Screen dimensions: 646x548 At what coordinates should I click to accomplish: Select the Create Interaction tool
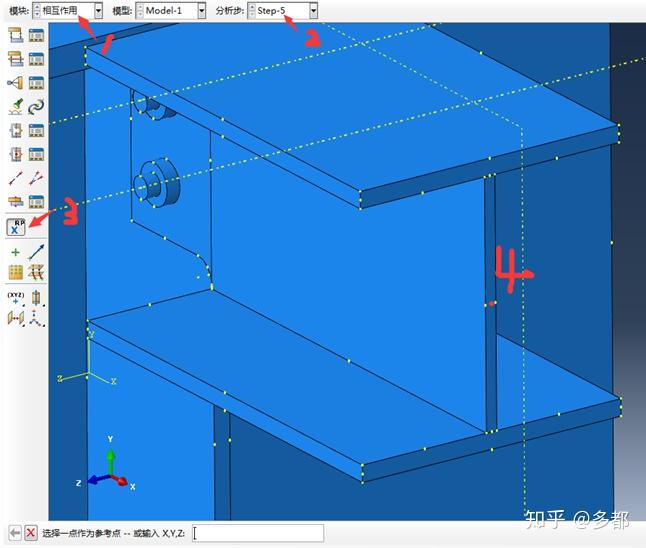[x=15, y=35]
